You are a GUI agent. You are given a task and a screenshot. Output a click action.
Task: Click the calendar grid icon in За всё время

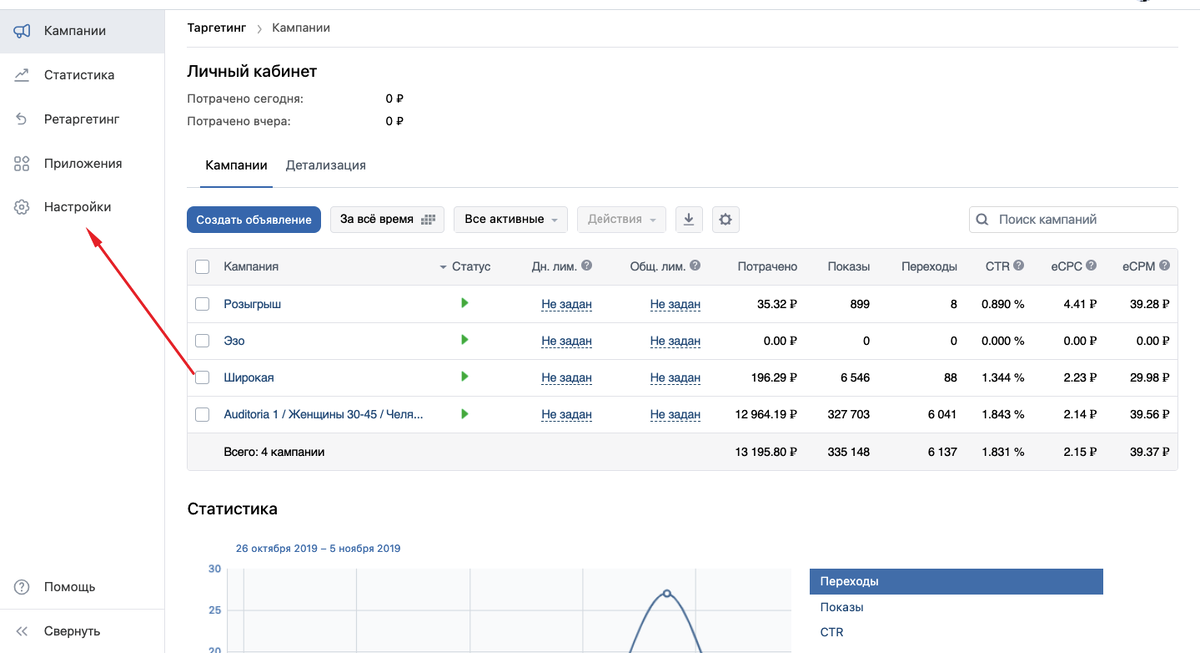(x=430, y=219)
